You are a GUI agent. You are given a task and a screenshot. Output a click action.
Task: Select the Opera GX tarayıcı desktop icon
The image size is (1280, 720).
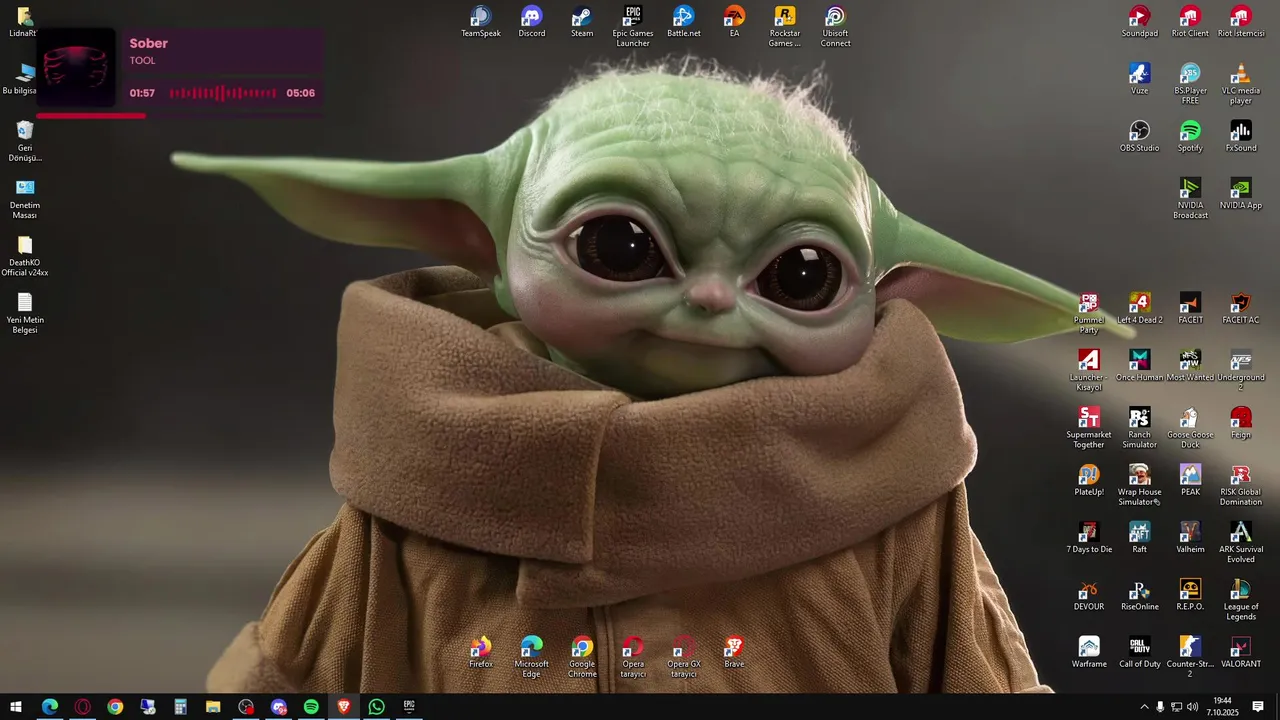[684, 657]
